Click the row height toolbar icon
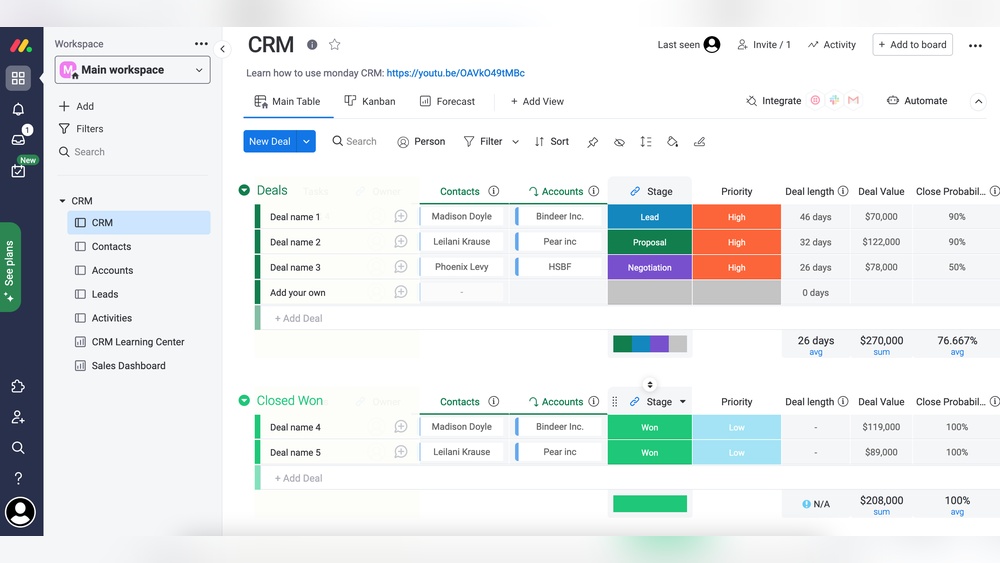Viewport: 1000px width, 563px height. click(646, 142)
